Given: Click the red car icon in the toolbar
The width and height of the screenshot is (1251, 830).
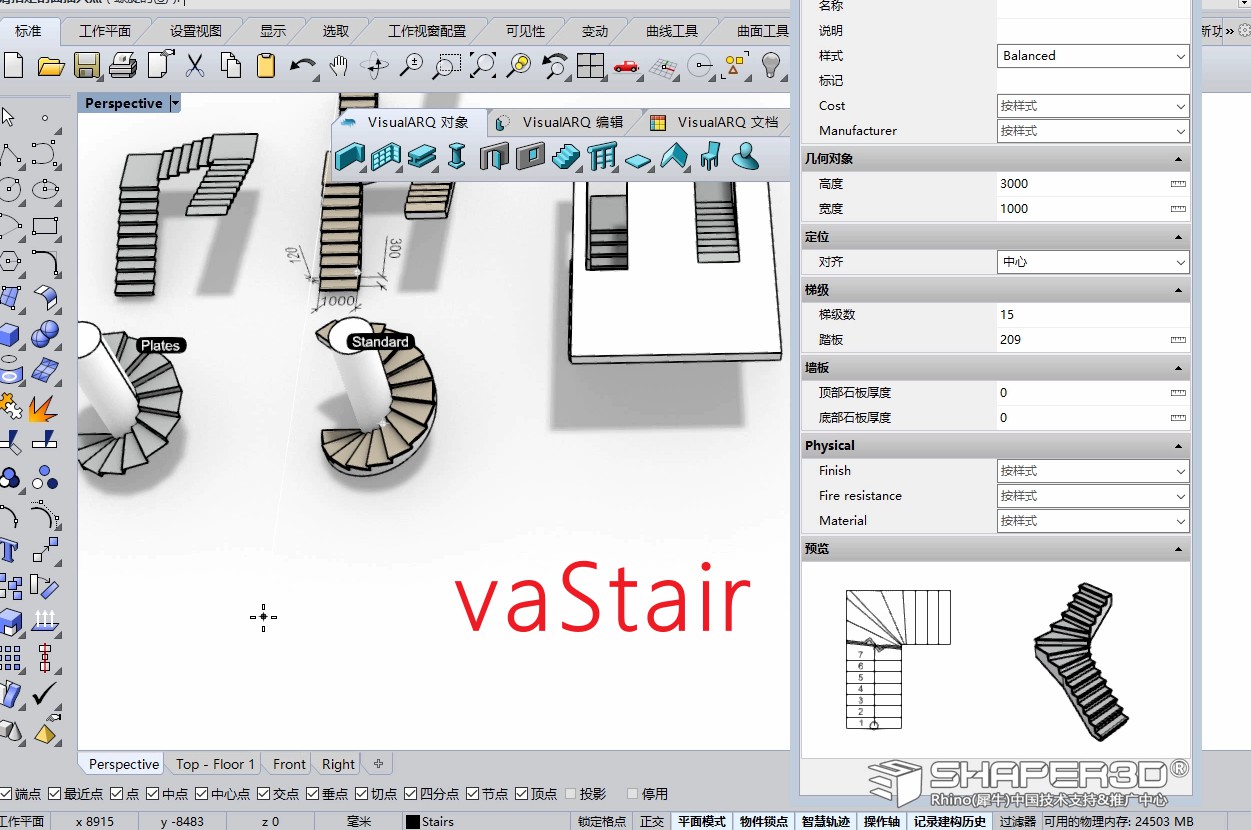Looking at the screenshot, I should (x=626, y=66).
